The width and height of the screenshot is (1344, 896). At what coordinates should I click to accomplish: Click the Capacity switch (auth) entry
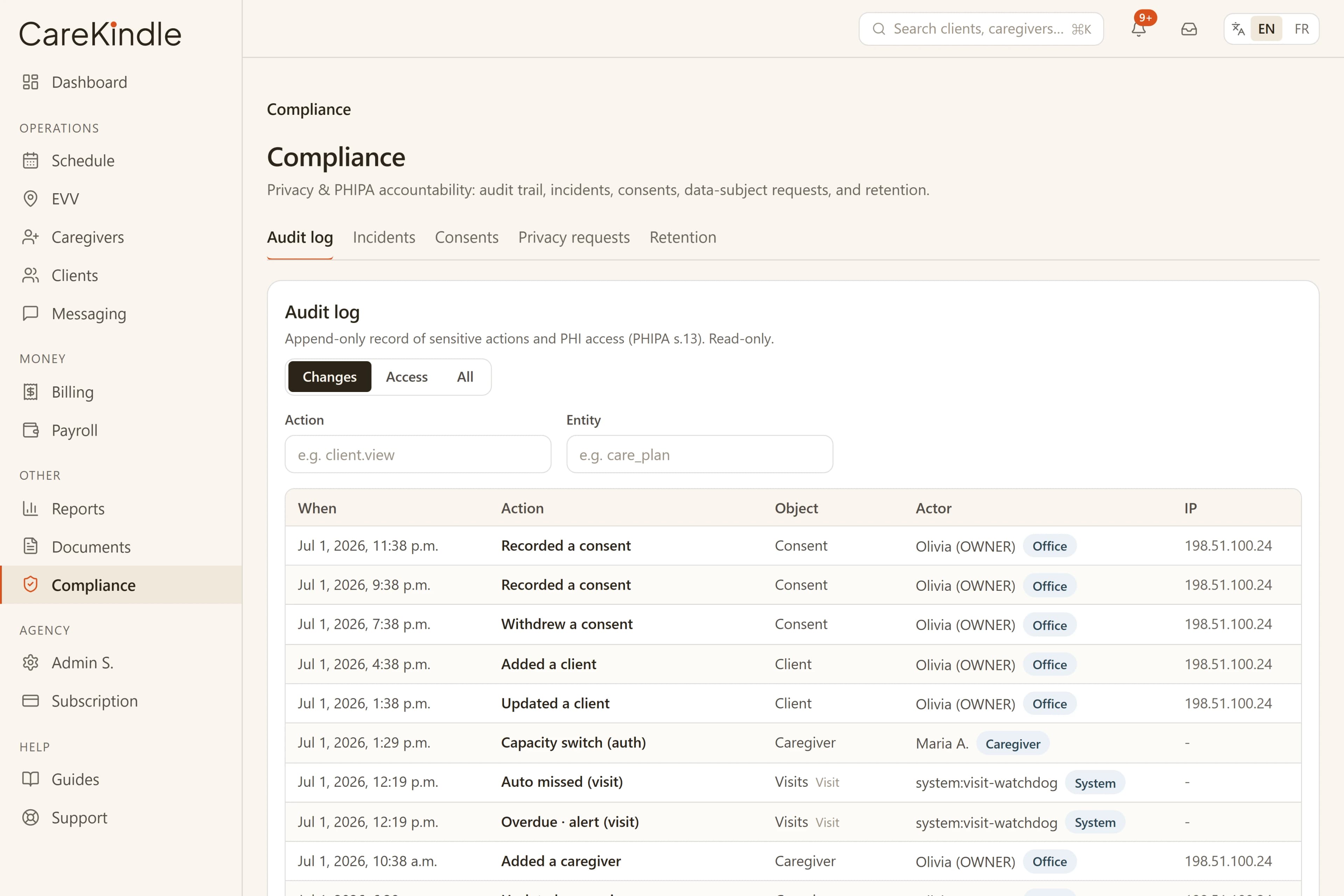(573, 742)
